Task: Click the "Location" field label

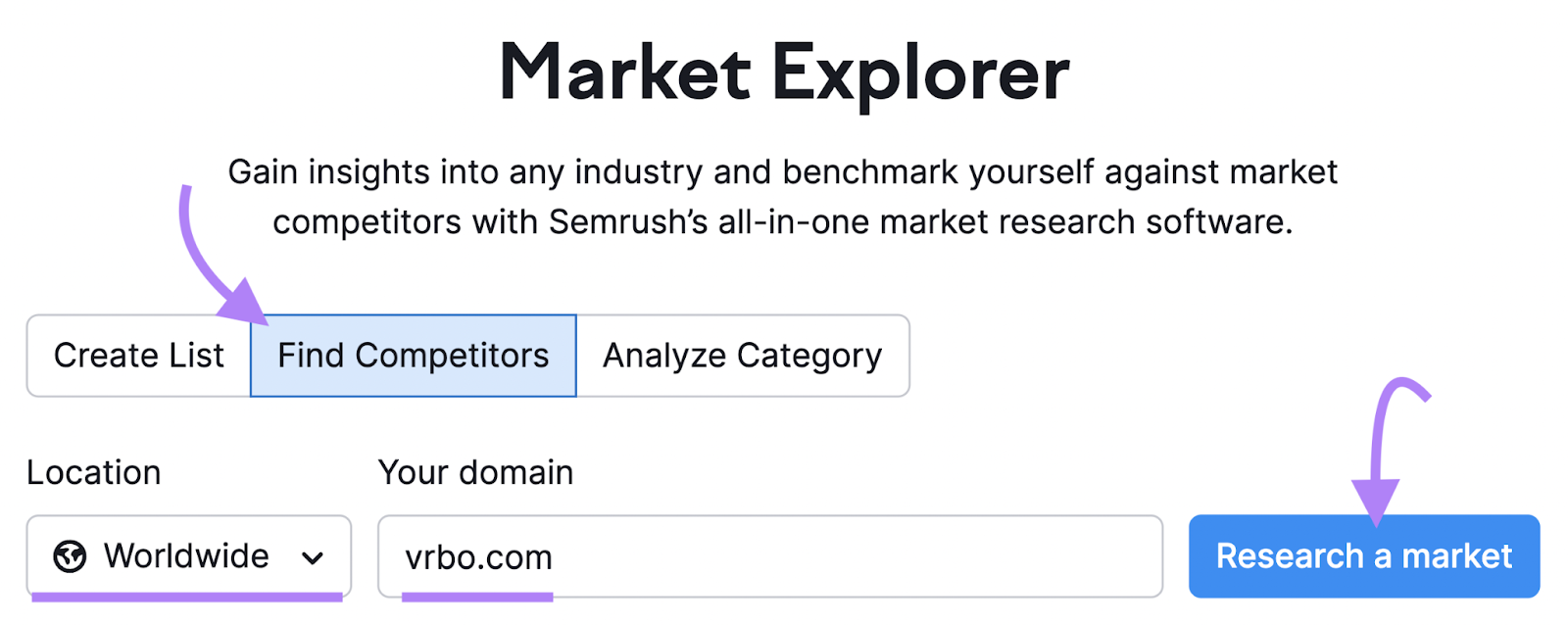Action: (x=93, y=472)
